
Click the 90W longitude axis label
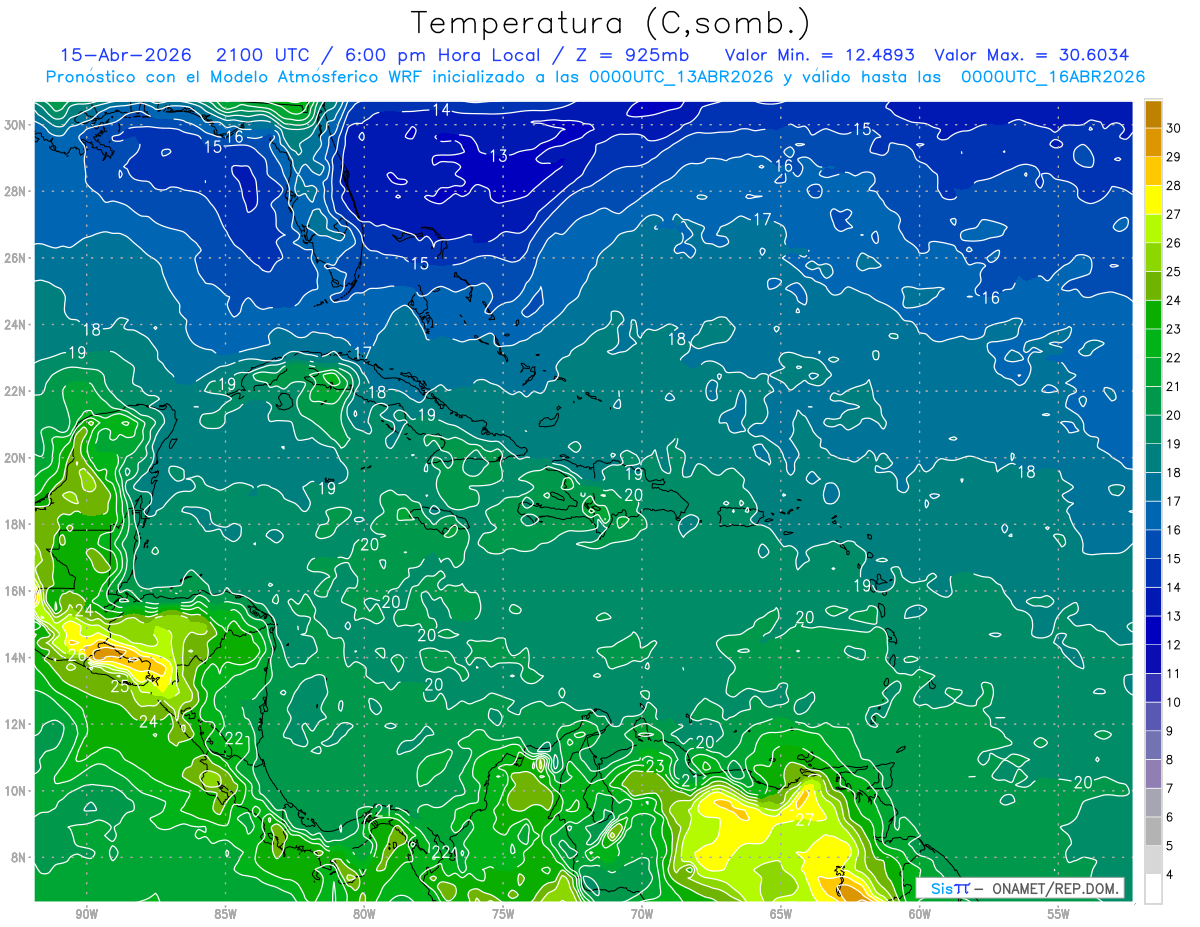(x=86, y=914)
